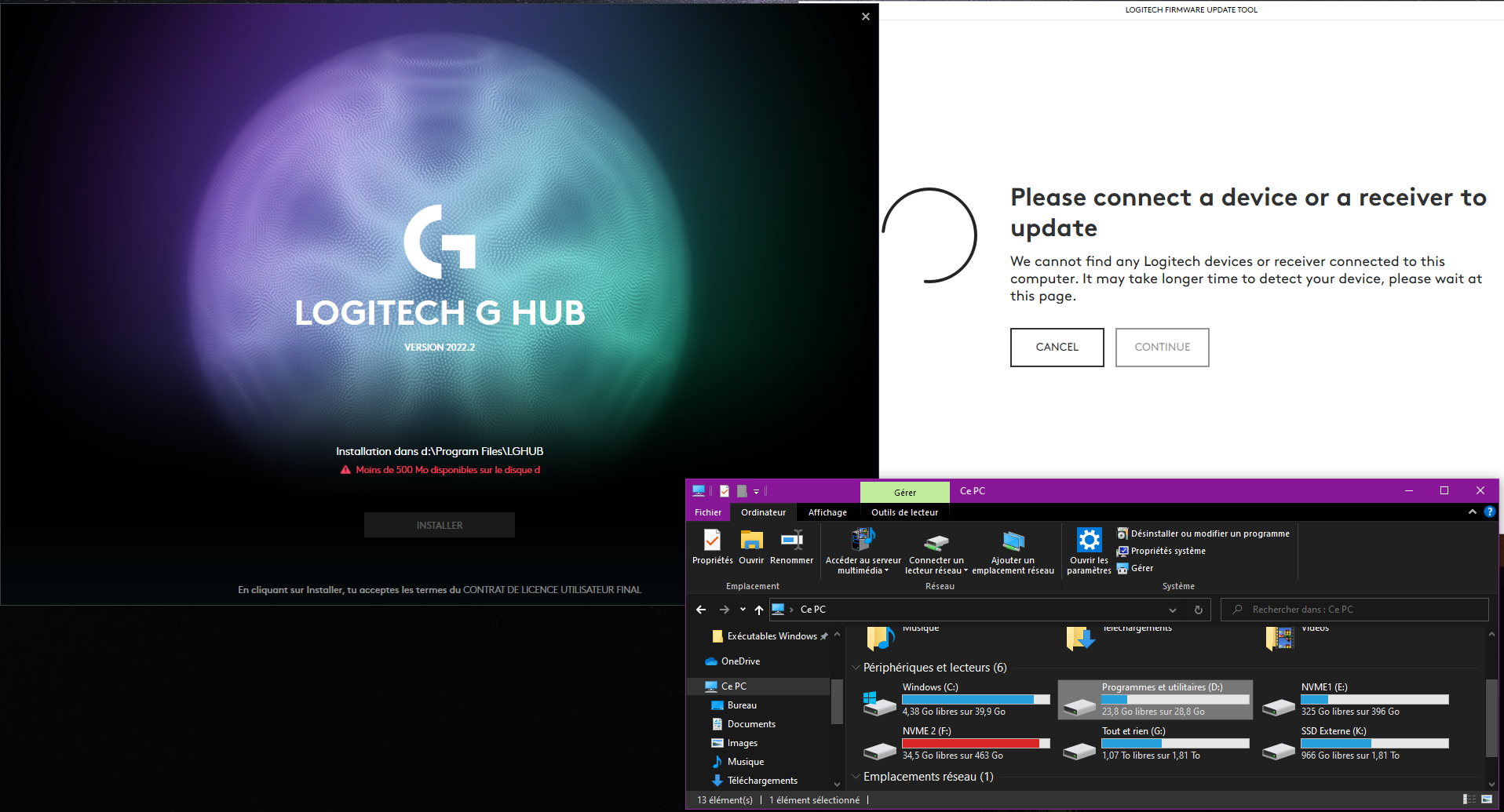The width and height of the screenshot is (1504, 812).
Task: Open the Connecter un lecteur réseau dropdown arrow
Action: click(x=966, y=571)
